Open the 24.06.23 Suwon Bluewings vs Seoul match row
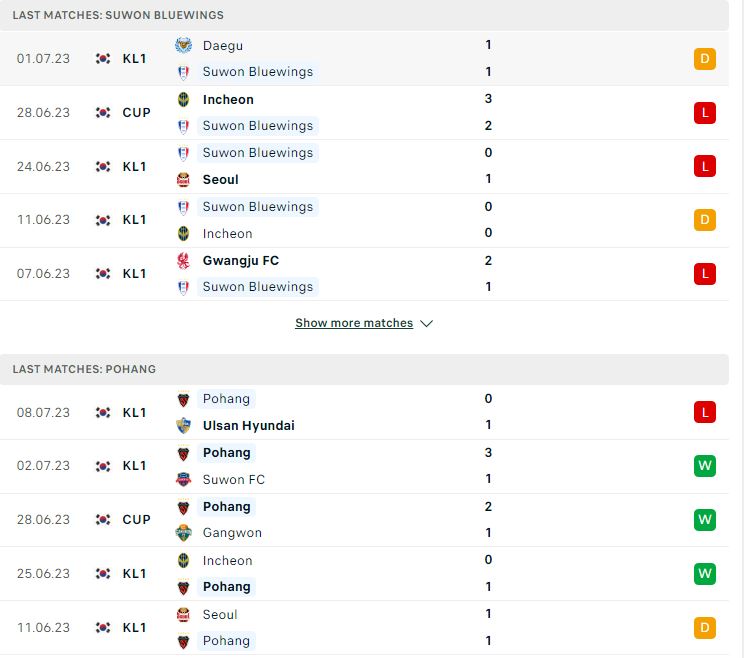The image size is (744, 658). (x=364, y=167)
